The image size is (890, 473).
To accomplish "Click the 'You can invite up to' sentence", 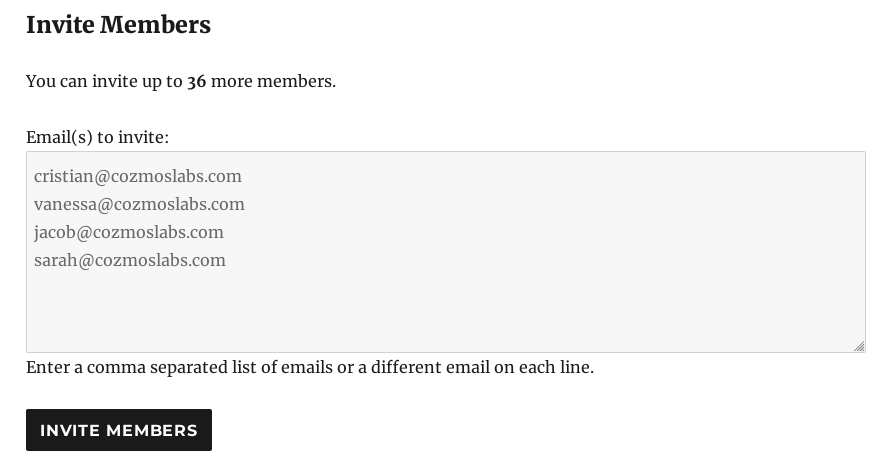I will [x=104, y=82].
